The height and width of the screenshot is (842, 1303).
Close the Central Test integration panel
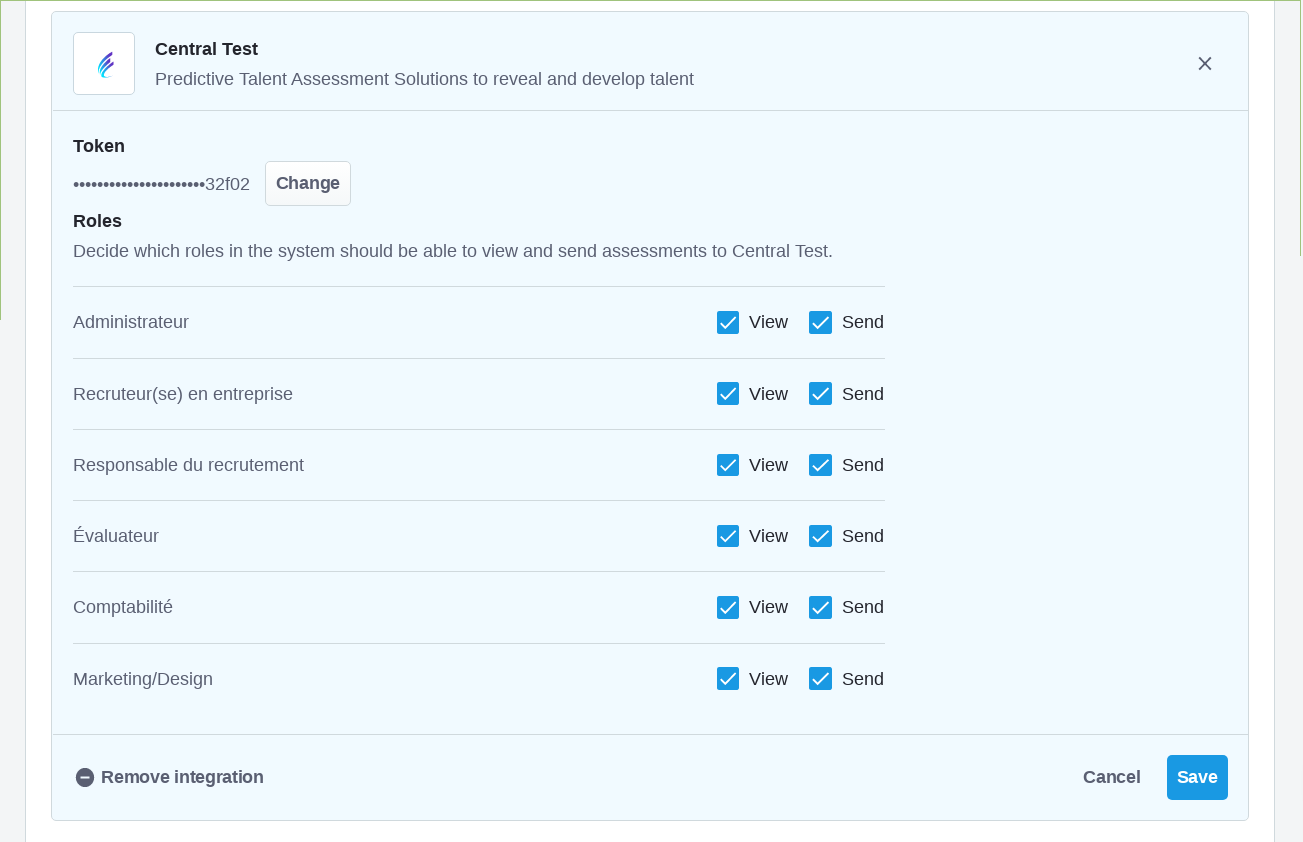(1205, 64)
